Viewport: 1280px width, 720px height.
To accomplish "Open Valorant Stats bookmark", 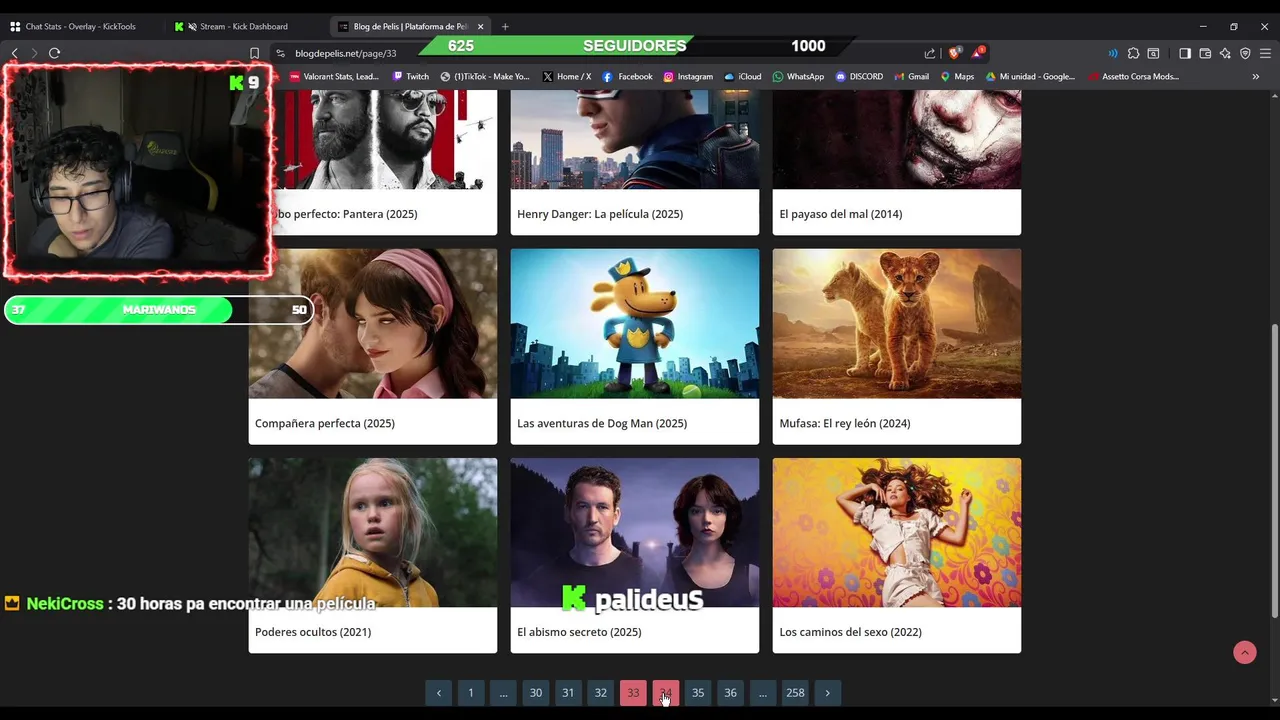I will pos(335,76).
